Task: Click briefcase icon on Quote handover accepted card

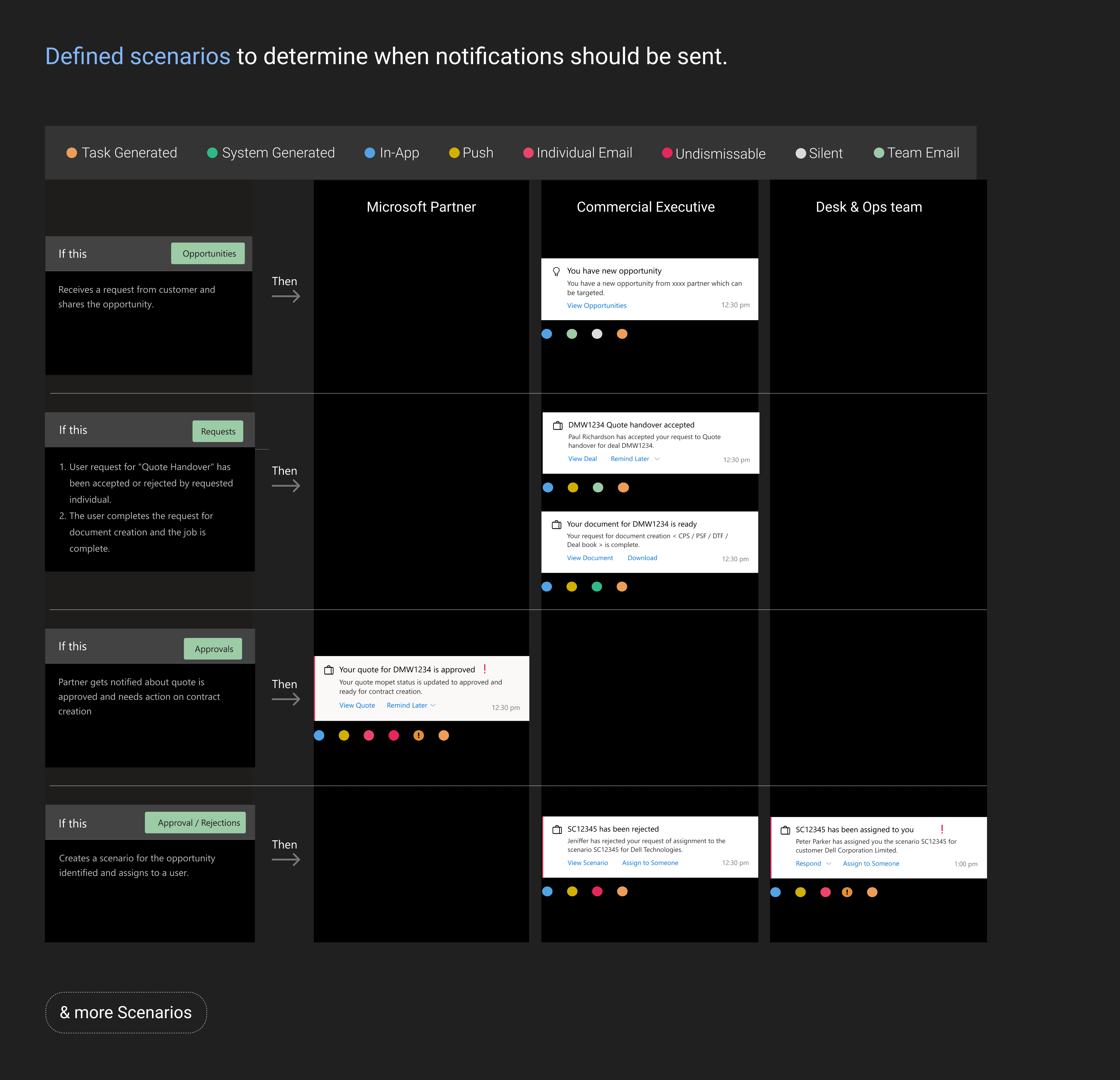Action: point(557,425)
